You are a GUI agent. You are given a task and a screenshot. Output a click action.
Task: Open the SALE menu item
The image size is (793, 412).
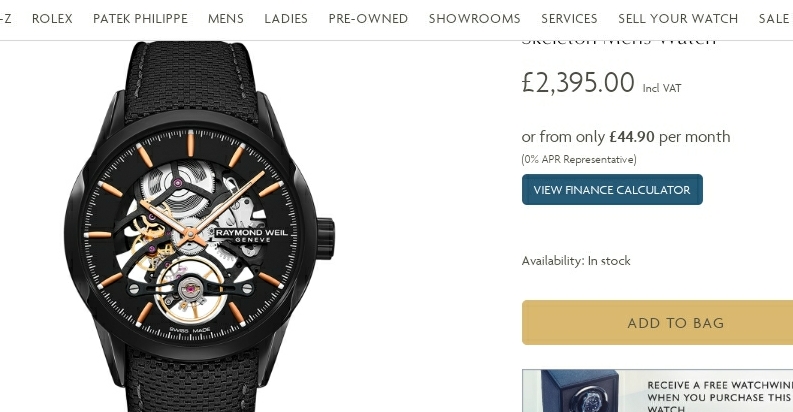tap(774, 19)
